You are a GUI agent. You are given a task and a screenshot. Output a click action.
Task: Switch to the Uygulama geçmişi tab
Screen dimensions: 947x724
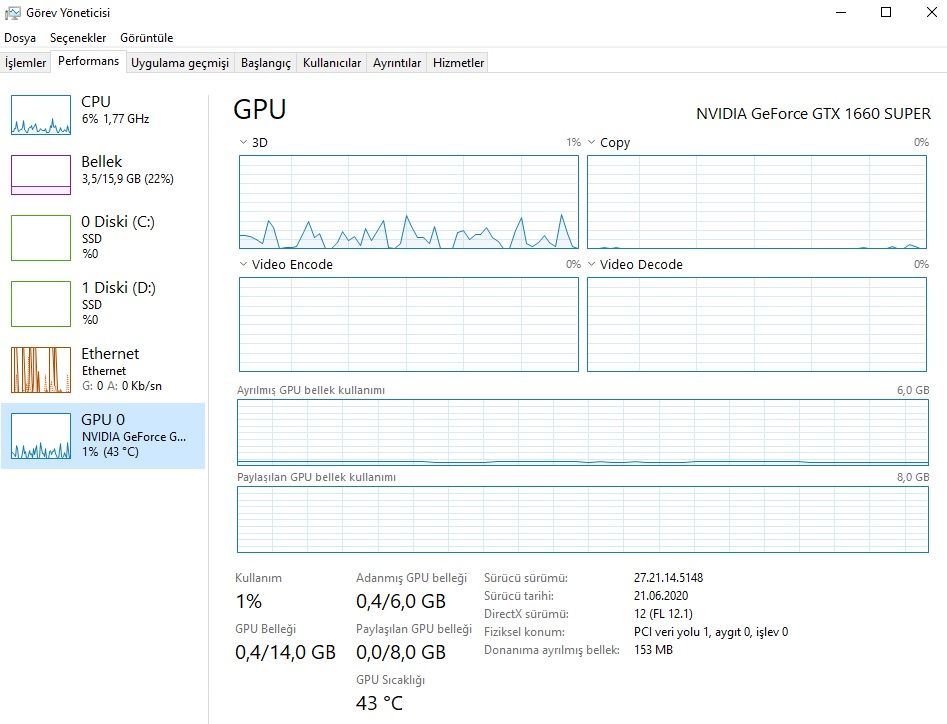click(180, 63)
